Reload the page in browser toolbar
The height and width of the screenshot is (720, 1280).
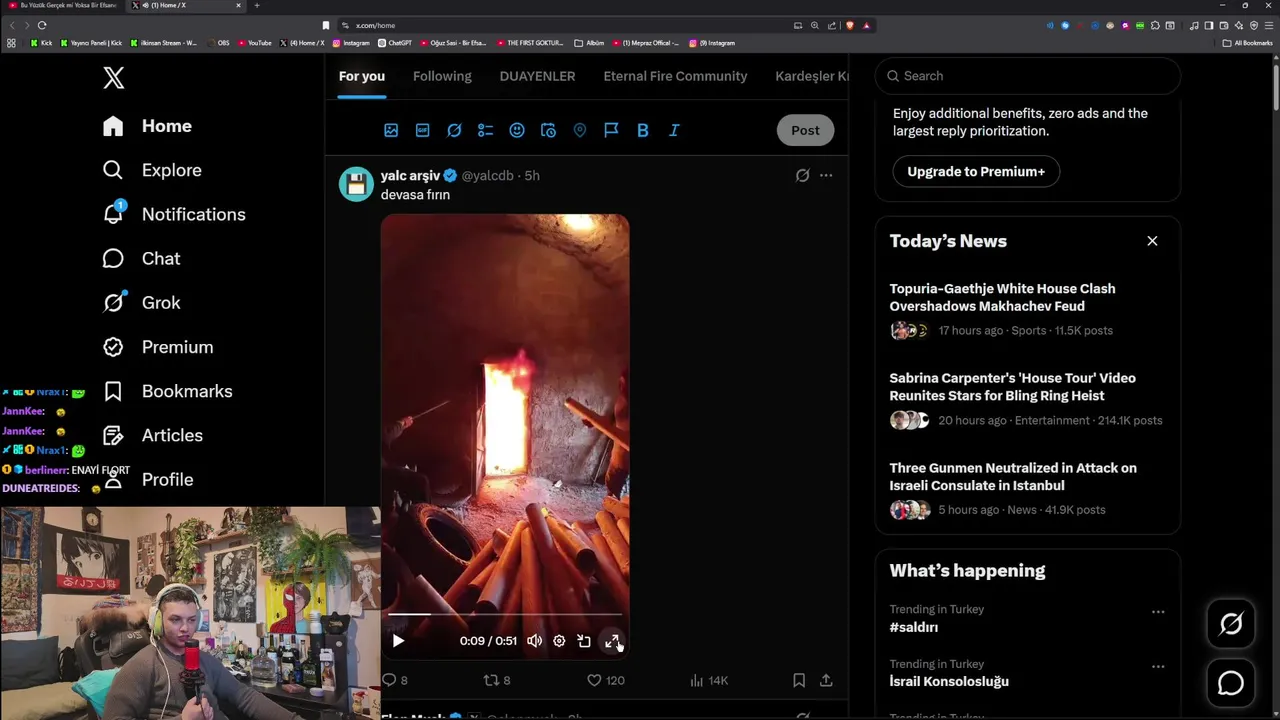tap(42, 25)
